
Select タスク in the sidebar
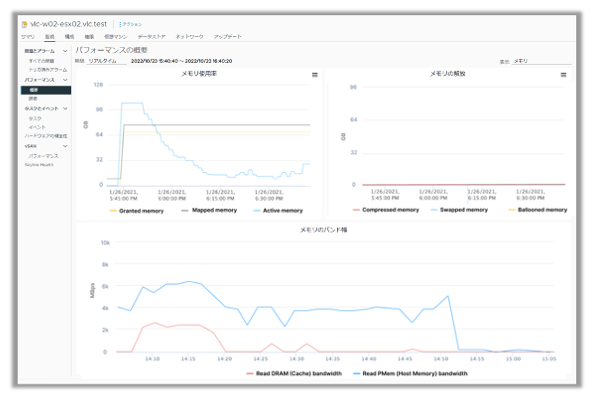pyautogui.click(x=35, y=119)
